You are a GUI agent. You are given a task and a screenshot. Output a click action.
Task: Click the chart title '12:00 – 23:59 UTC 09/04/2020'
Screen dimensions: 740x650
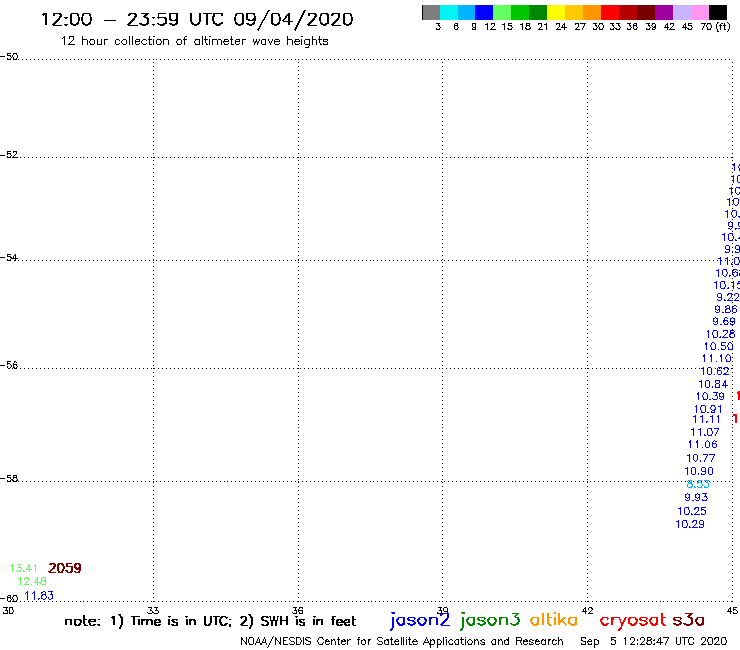pyautogui.click(x=197, y=20)
